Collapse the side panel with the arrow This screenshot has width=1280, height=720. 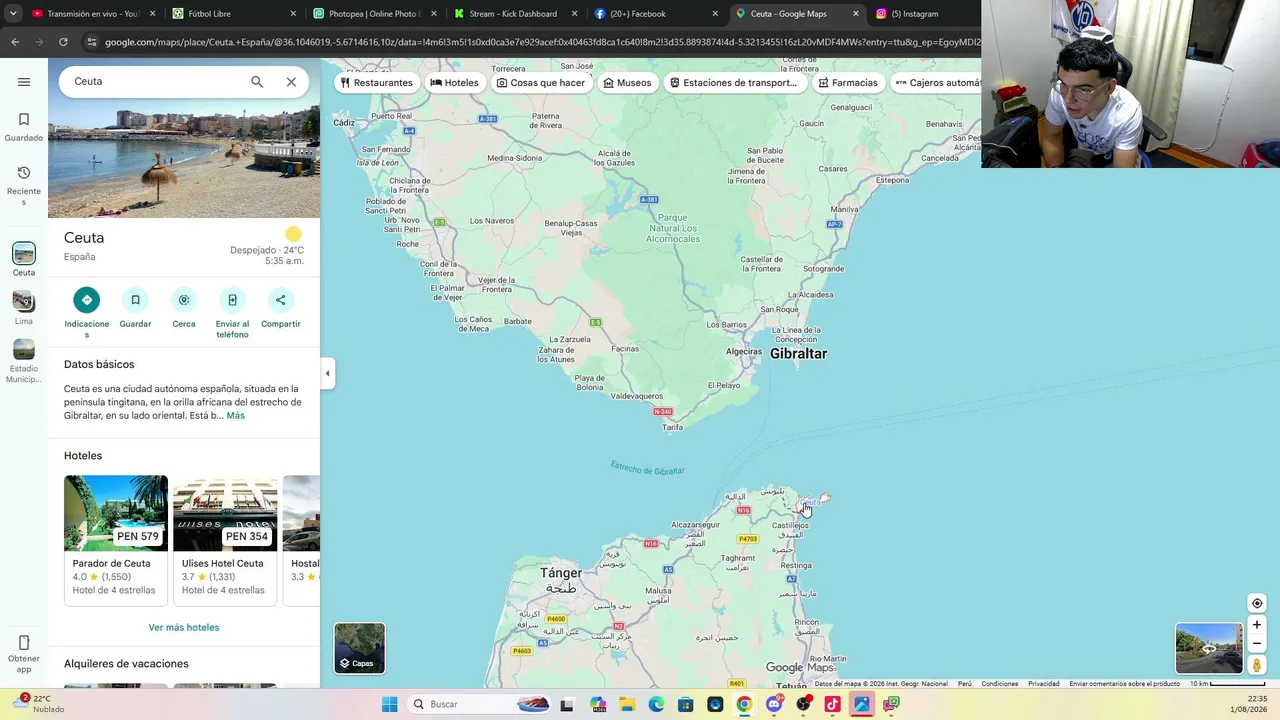pyautogui.click(x=327, y=373)
